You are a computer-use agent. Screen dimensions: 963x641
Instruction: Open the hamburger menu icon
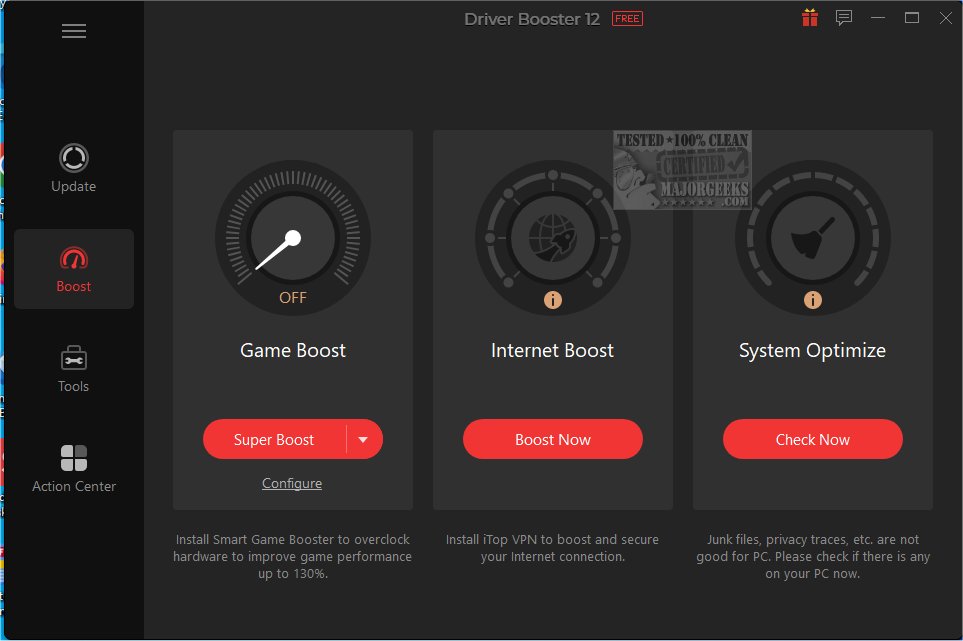[74, 31]
